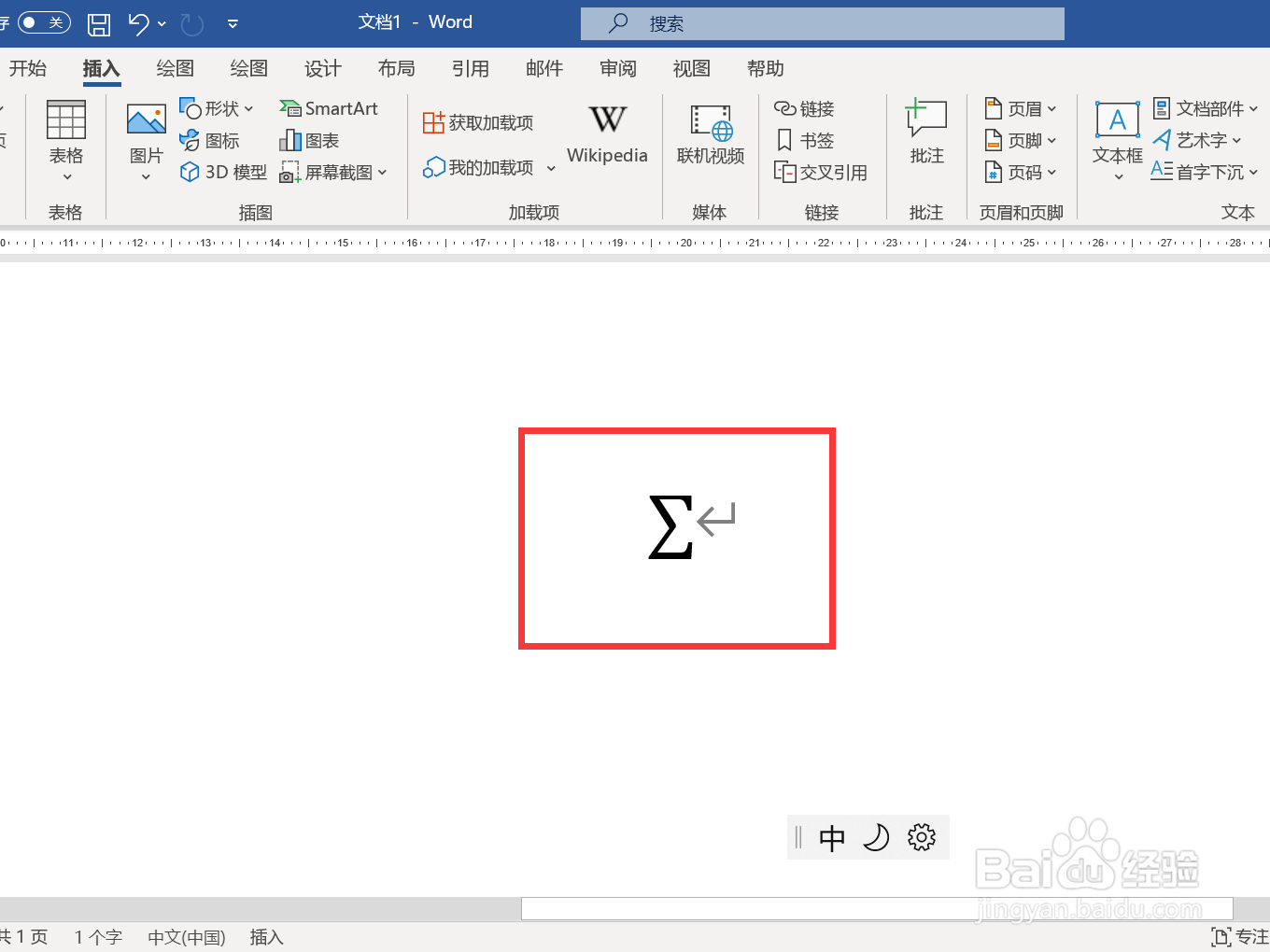Click the page count in status bar

click(24, 937)
